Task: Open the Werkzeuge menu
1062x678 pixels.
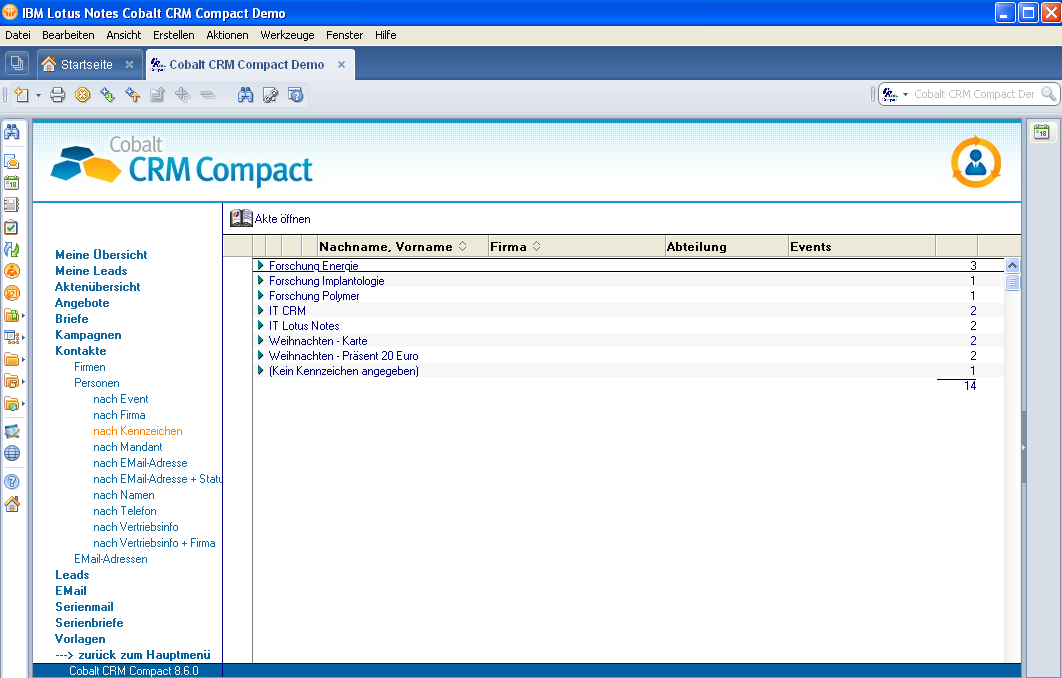Action: coord(287,35)
